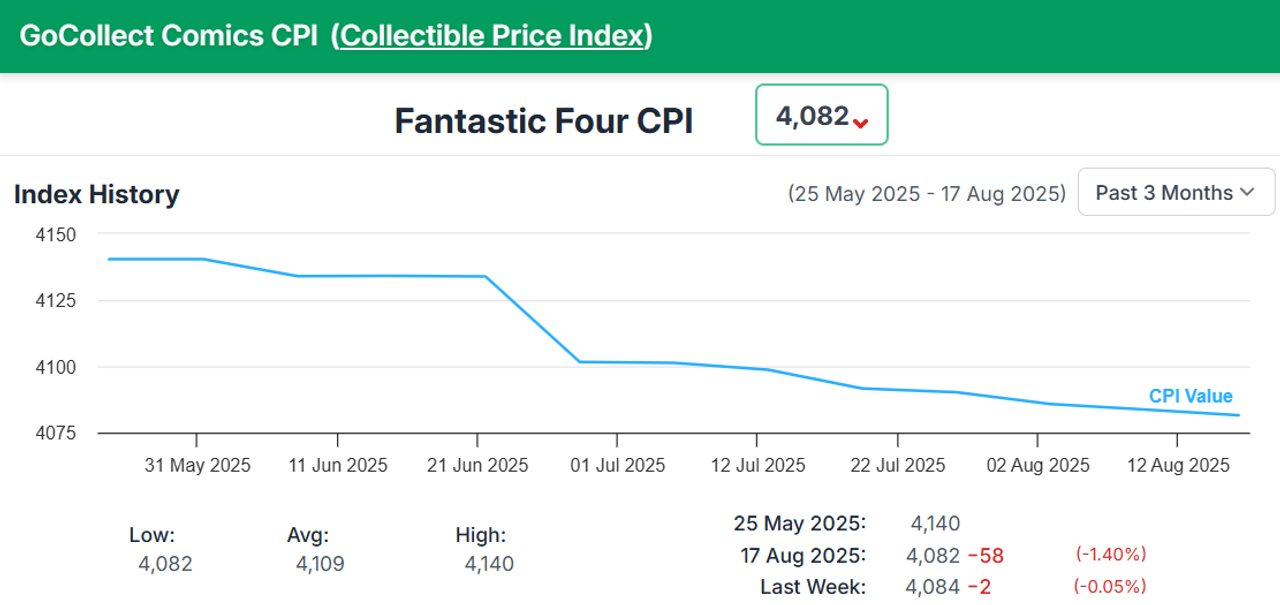Click the High value 4,140

pos(489,564)
